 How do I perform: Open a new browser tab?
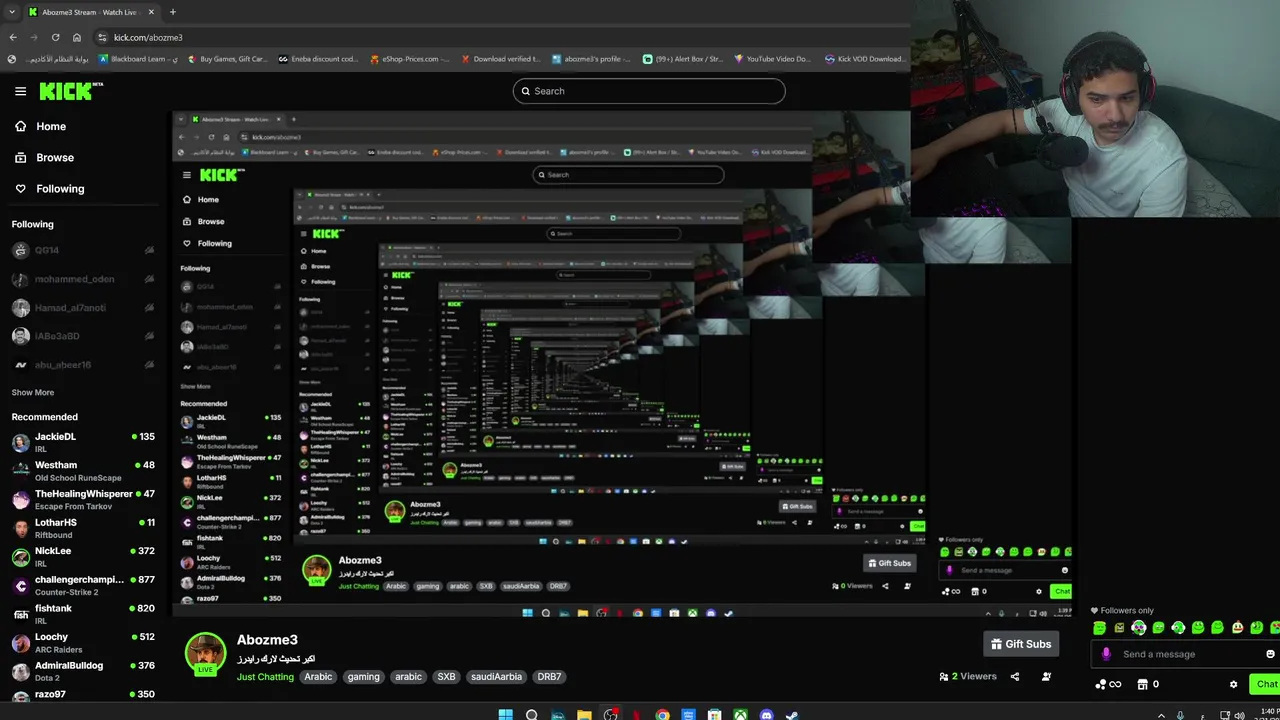click(x=172, y=12)
